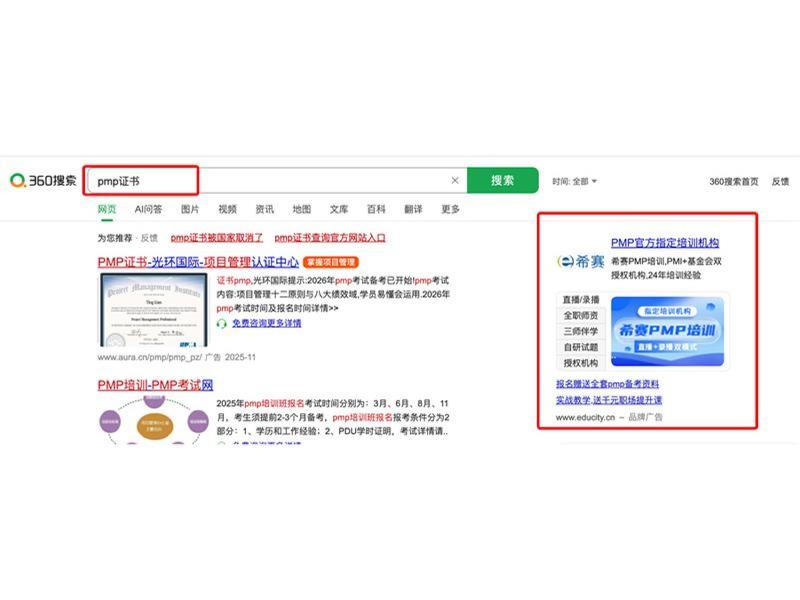
Task: Click the green headset consultation icon
Action: click(221, 323)
